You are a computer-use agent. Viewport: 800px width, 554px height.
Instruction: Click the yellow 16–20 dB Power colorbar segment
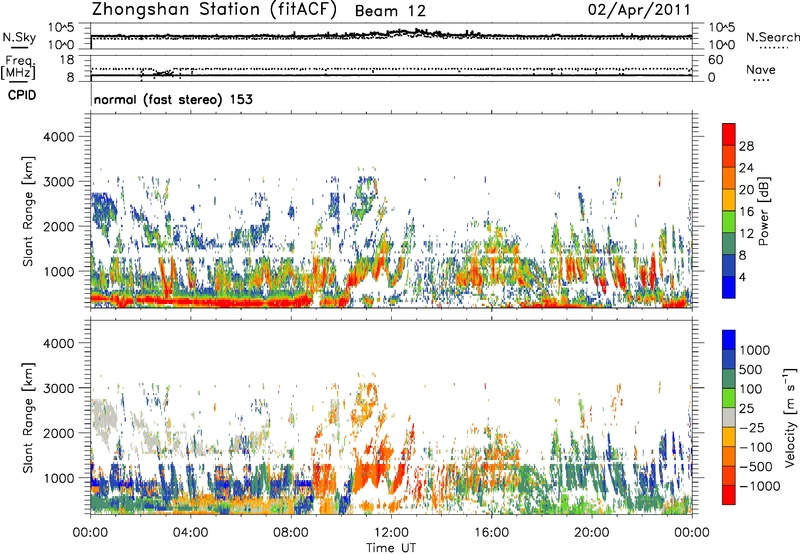point(729,200)
